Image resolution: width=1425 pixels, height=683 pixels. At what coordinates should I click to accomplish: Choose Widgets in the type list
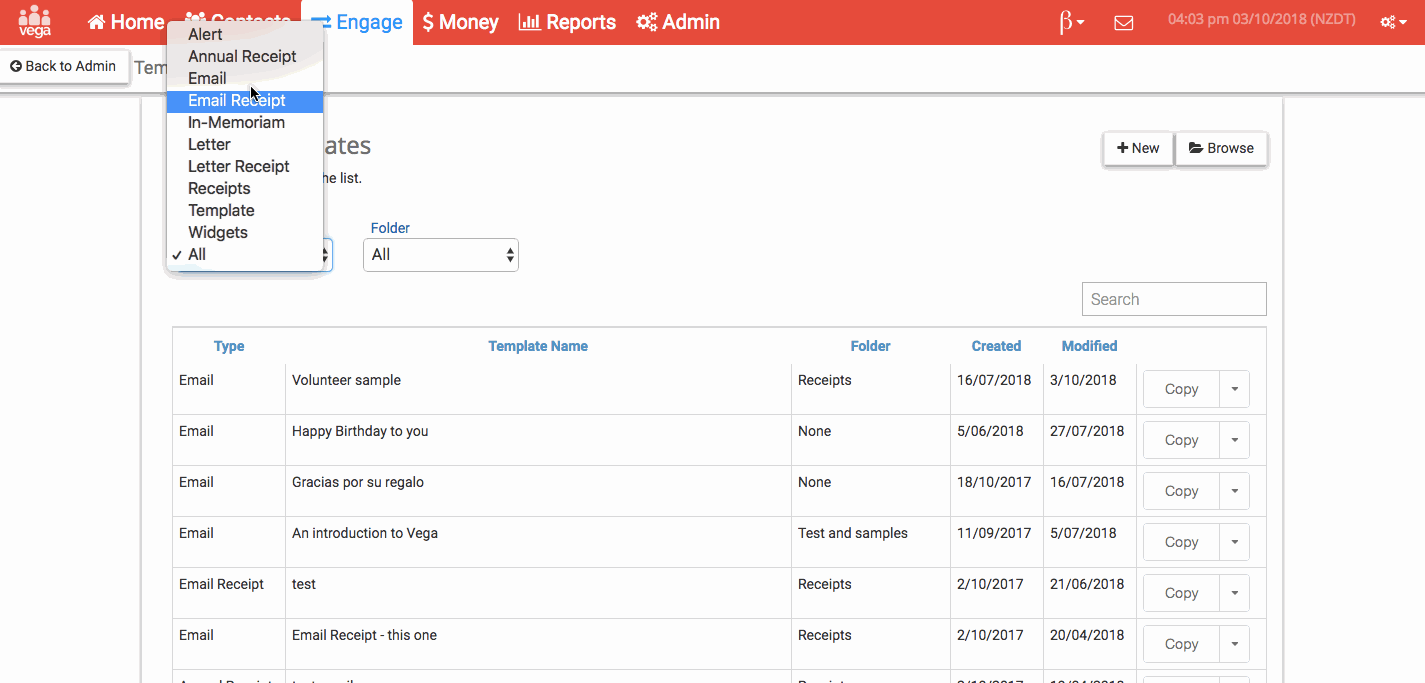point(245,232)
